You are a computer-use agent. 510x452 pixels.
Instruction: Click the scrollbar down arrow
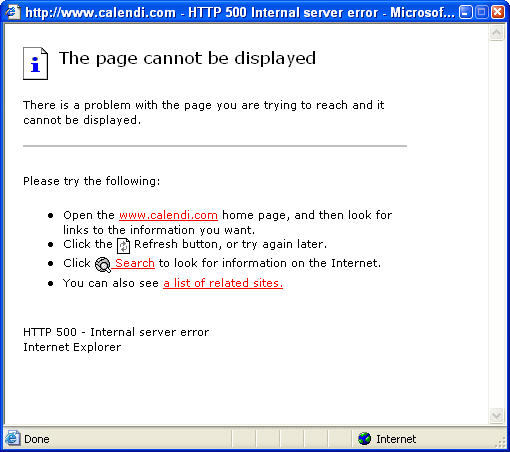(x=496, y=415)
